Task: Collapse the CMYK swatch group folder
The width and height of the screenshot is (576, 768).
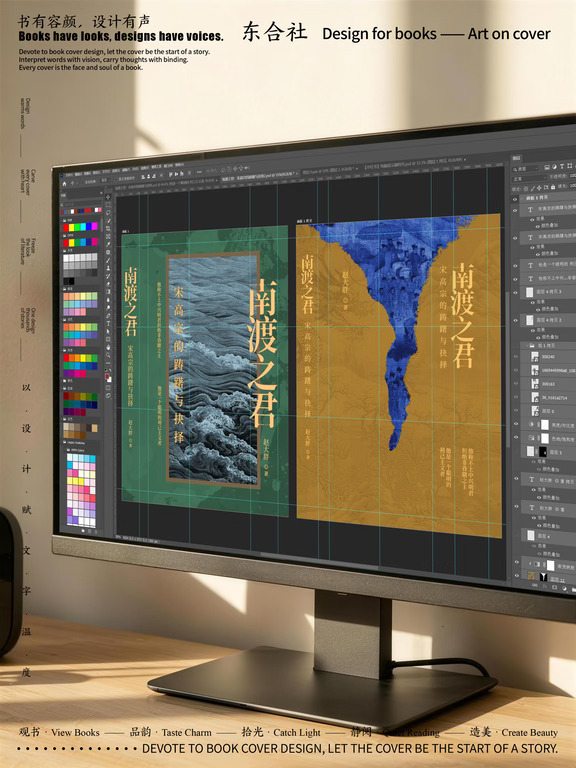Action: pyautogui.click(x=62, y=236)
